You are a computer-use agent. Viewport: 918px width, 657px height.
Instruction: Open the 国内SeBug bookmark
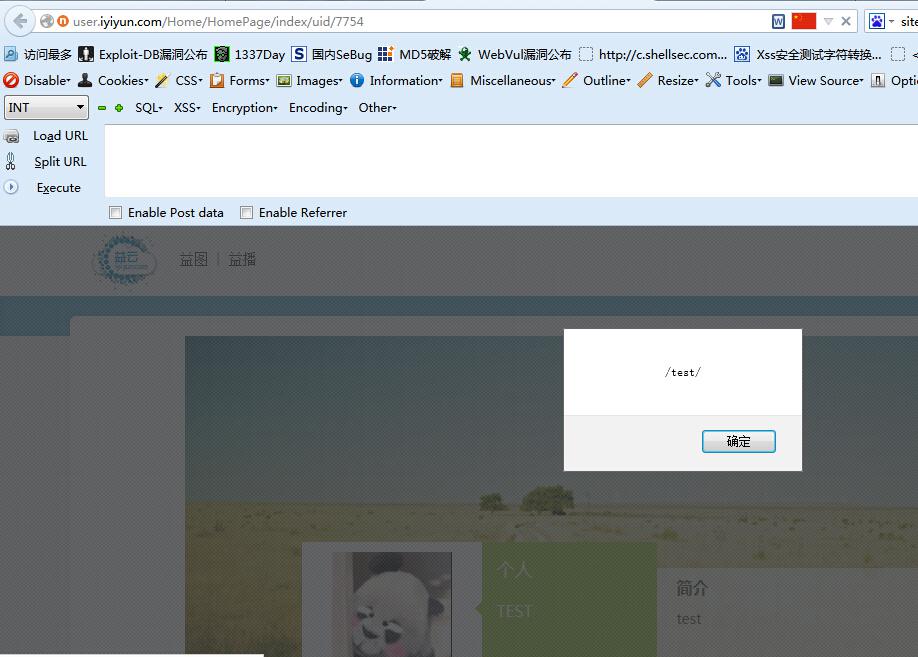tap(331, 54)
